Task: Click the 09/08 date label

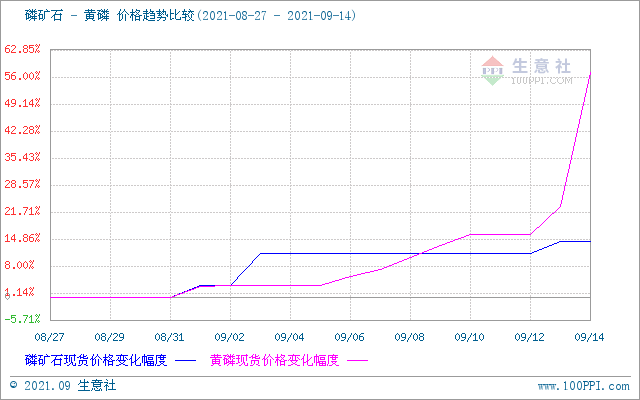Action: pyautogui.click(x=409, y=337)
